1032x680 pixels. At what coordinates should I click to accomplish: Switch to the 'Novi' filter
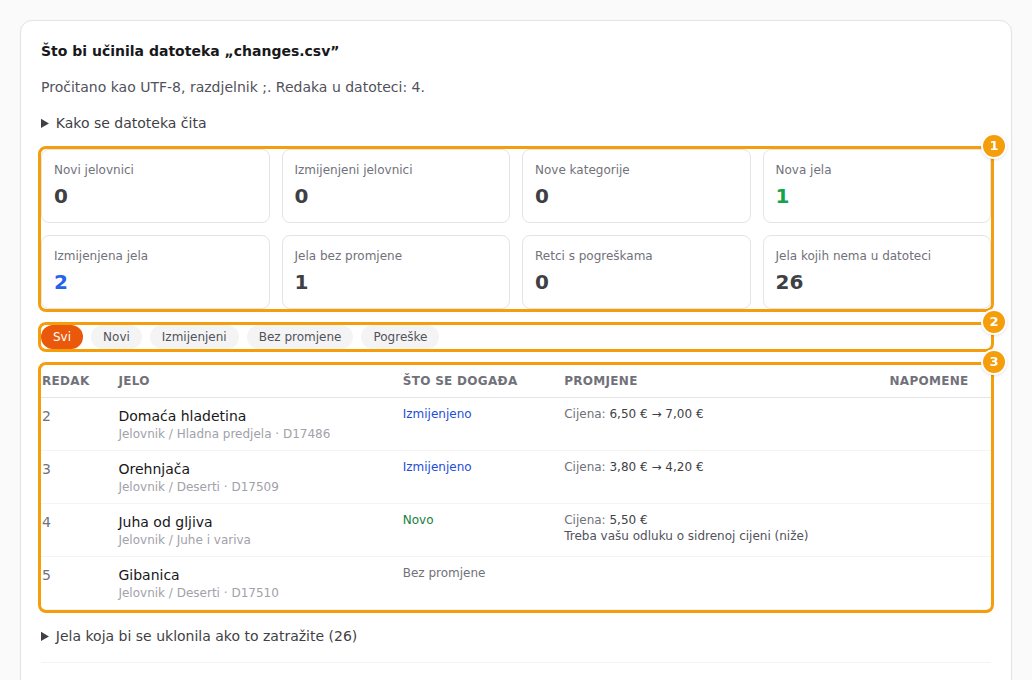[x=116, y=336]
